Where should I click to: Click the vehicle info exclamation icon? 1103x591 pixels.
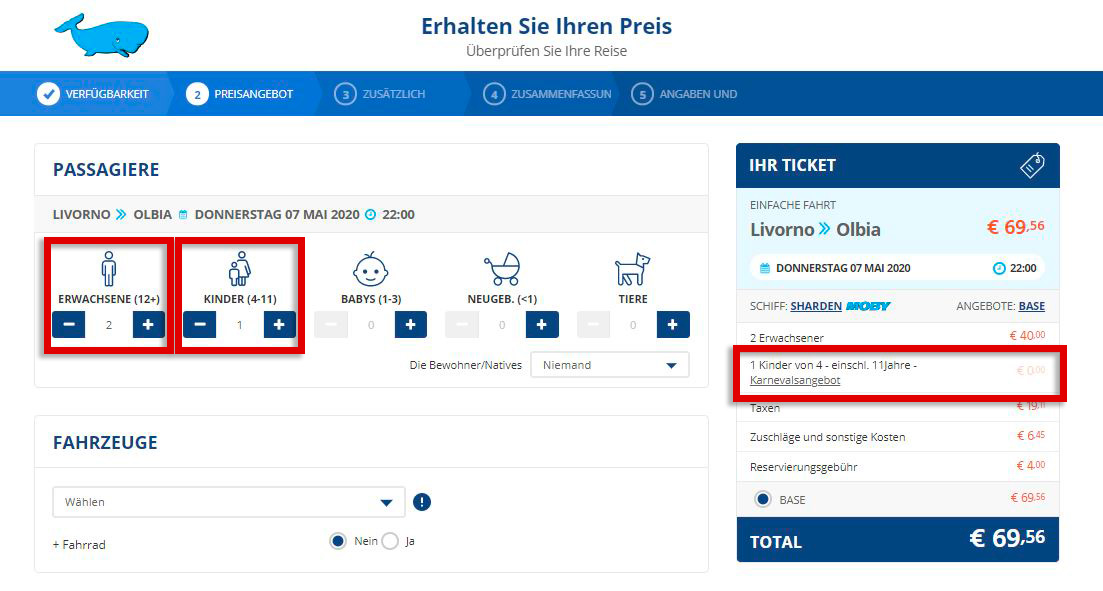tap(421, 502)
